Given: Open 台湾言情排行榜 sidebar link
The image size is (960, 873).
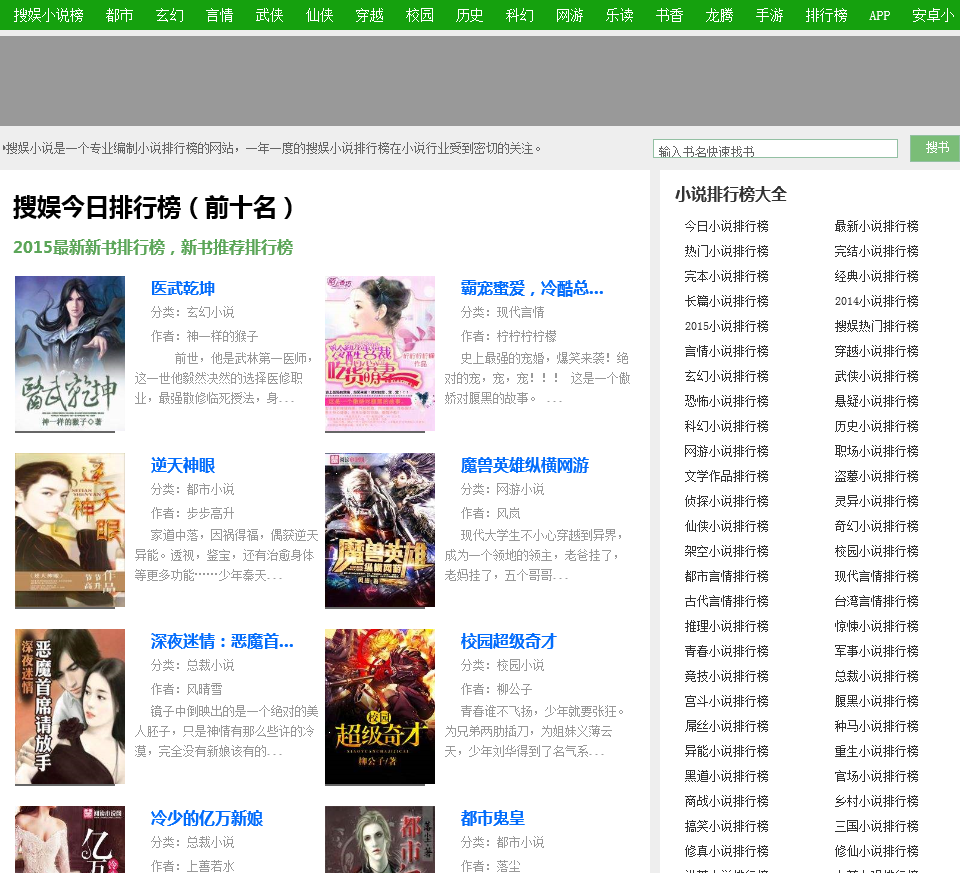Looking at the screenshot, I should point(876,601).
